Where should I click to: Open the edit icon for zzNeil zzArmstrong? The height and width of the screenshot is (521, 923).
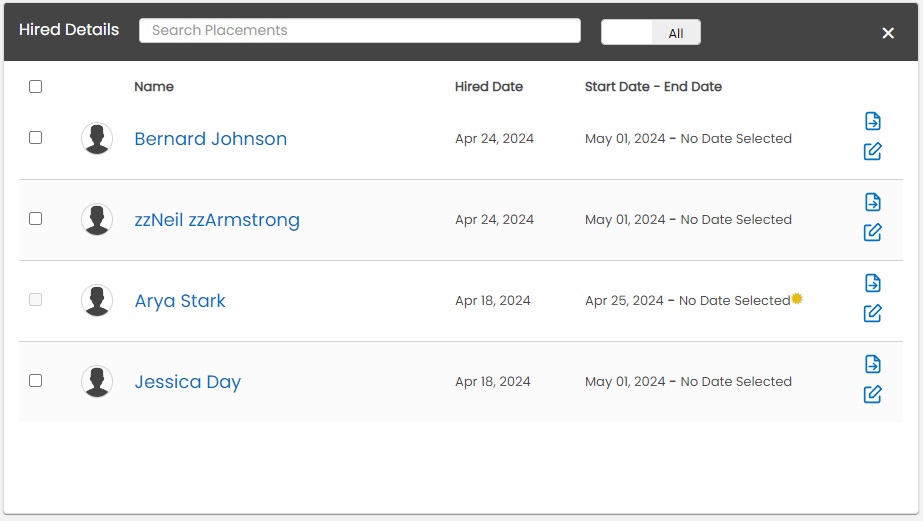(872, 233)
